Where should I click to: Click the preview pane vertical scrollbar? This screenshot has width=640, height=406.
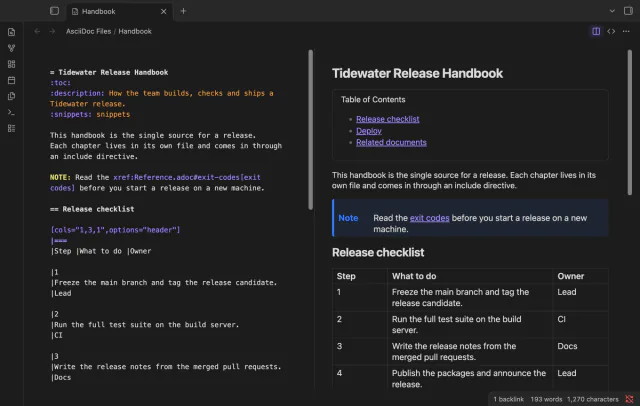(x=629, y=122)
